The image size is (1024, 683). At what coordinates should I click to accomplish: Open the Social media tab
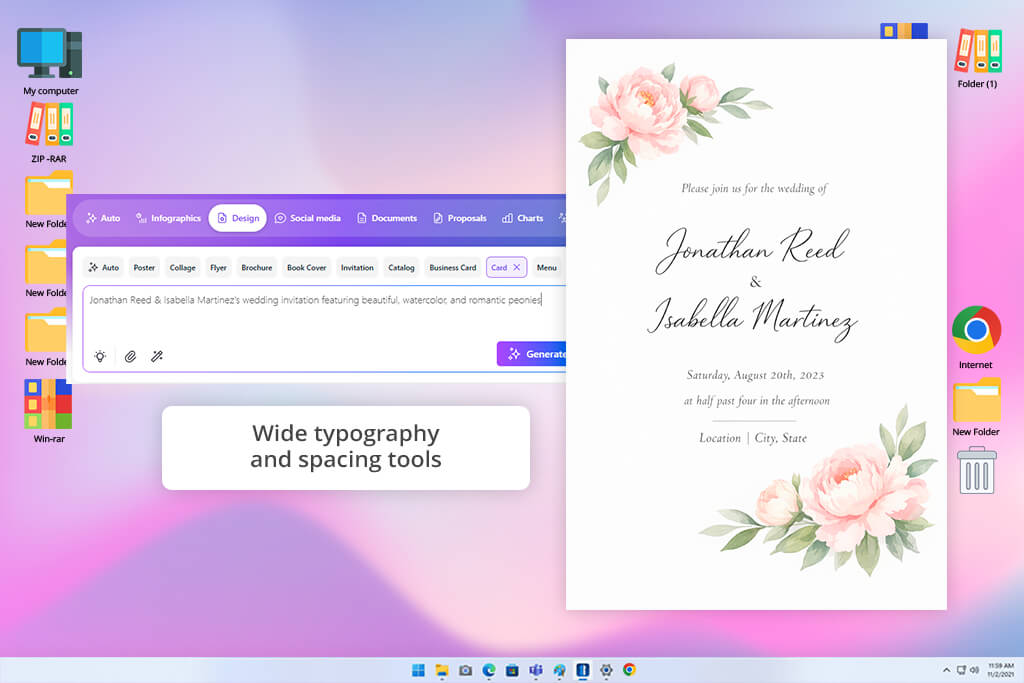(x=308, y=218)
